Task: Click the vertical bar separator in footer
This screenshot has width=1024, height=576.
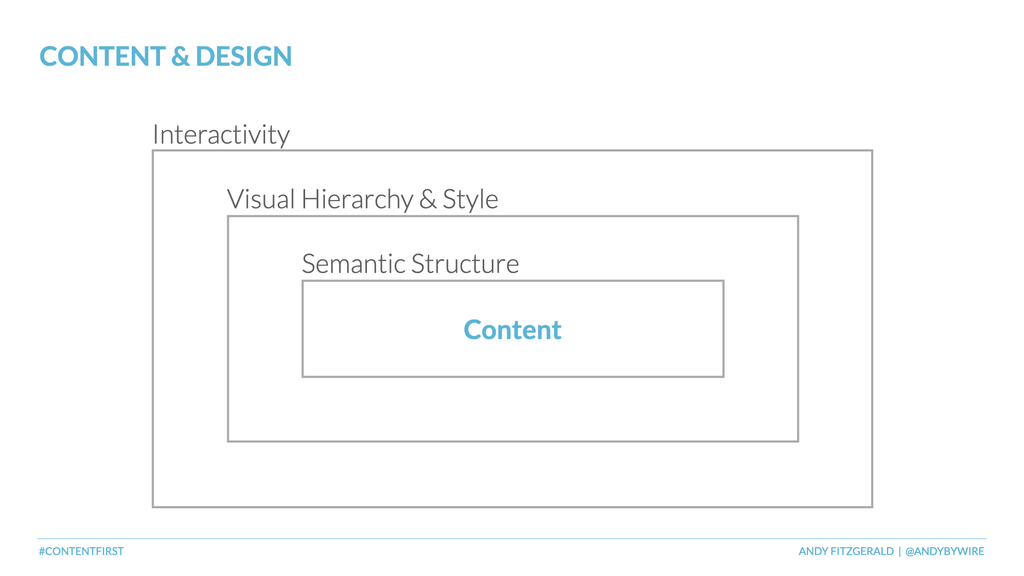Action: coord(899,551)
